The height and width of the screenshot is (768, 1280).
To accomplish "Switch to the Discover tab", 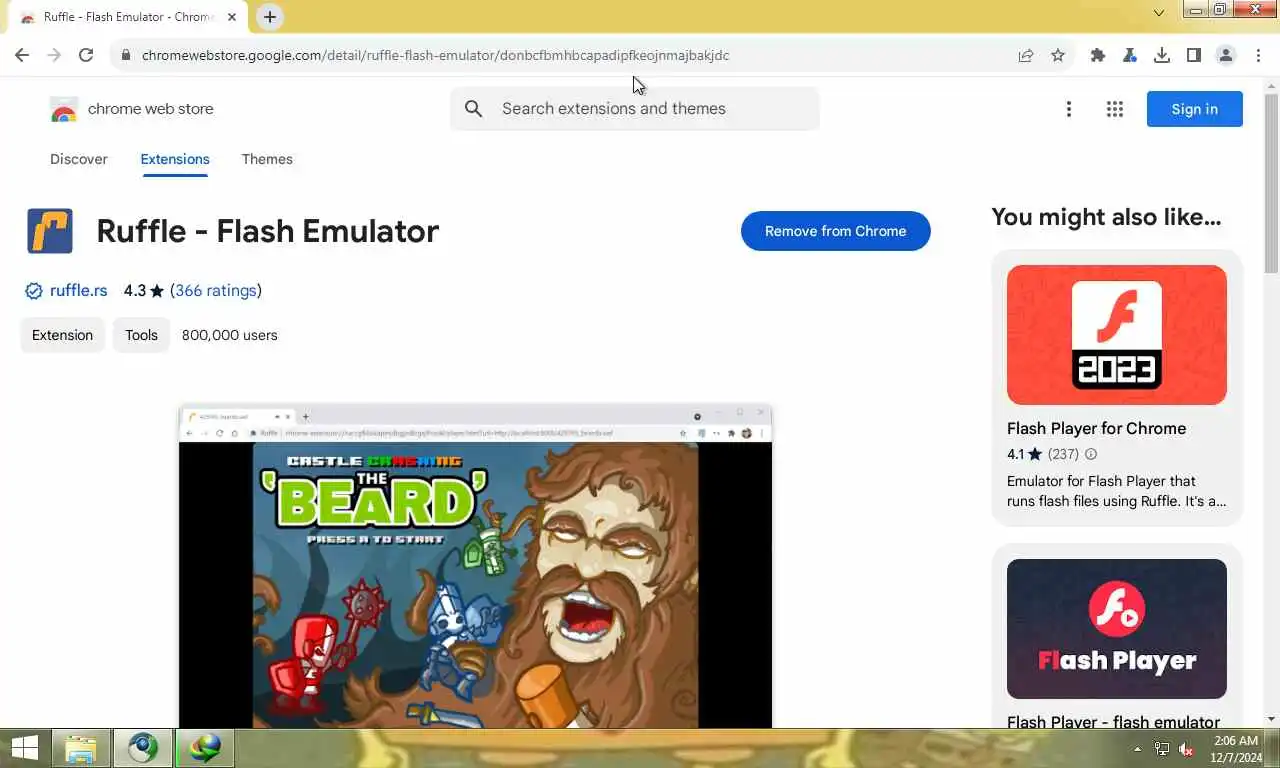I will point(79,159).
